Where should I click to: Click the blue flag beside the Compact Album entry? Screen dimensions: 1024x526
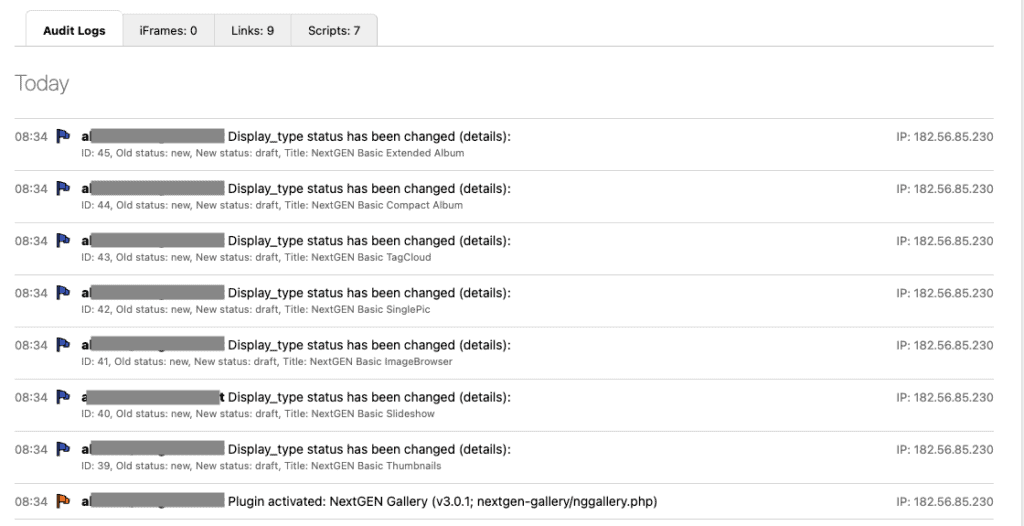[63, 188]
